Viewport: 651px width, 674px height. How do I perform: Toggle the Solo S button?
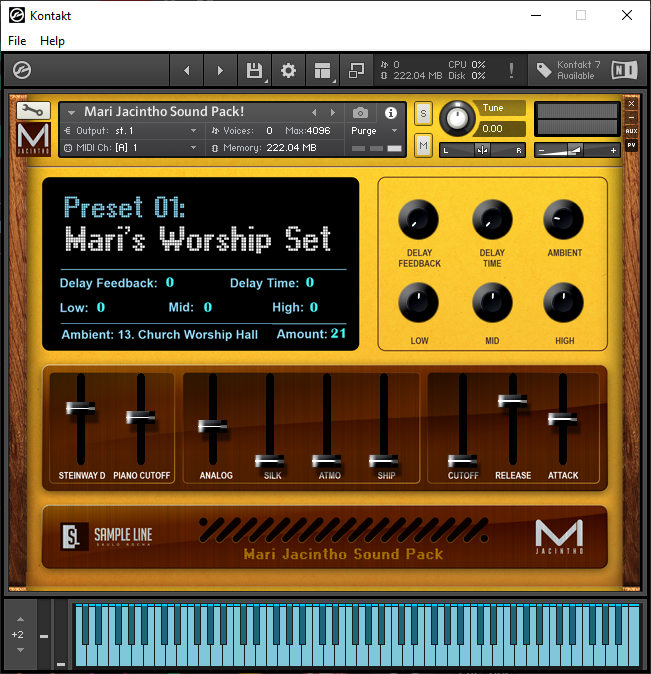coord(424,114)
